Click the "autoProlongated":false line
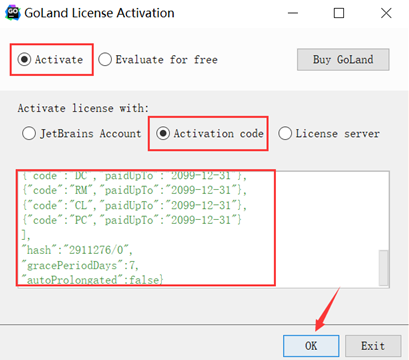The image size is (409, 360). [92, 280]
